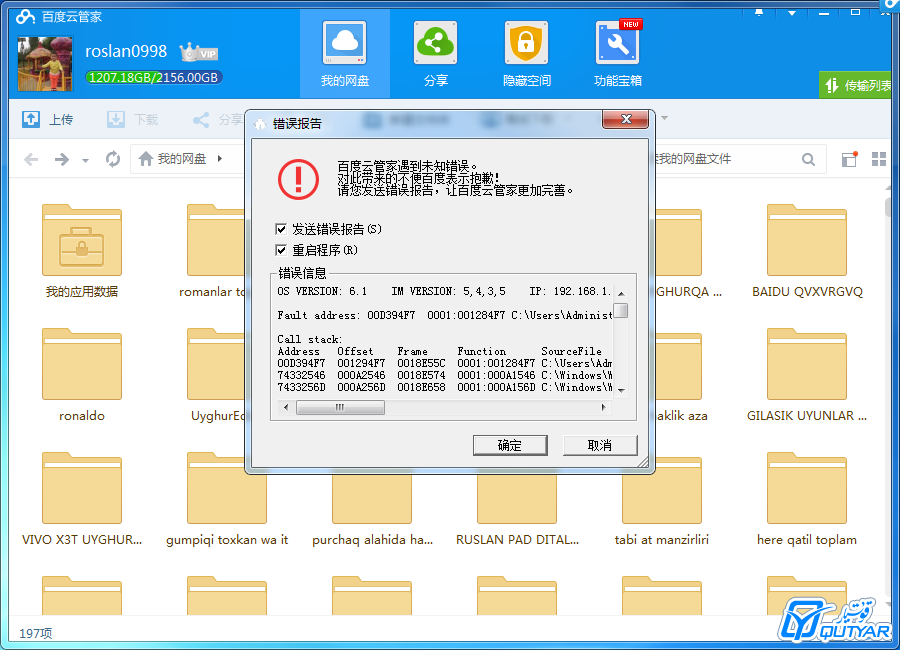
Task: Toggle 发送错误报告 checkbox
Action: click(x=281, y=229)
